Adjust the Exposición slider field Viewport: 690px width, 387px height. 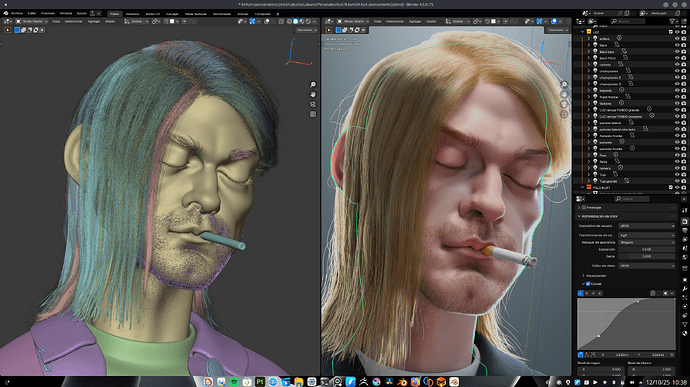click(646, 249)
